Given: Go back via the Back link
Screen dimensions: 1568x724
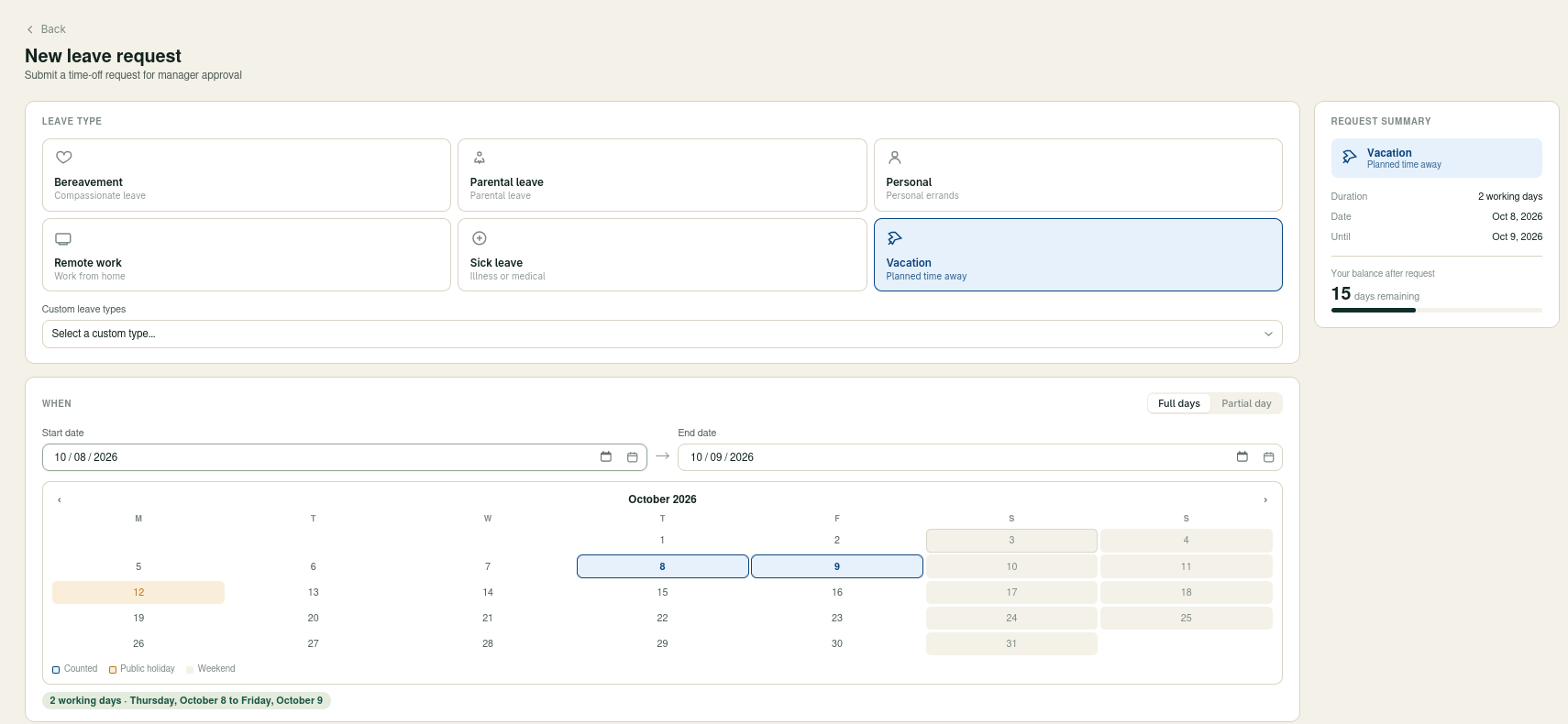Looking at the screenshot, I should (46, 29).
